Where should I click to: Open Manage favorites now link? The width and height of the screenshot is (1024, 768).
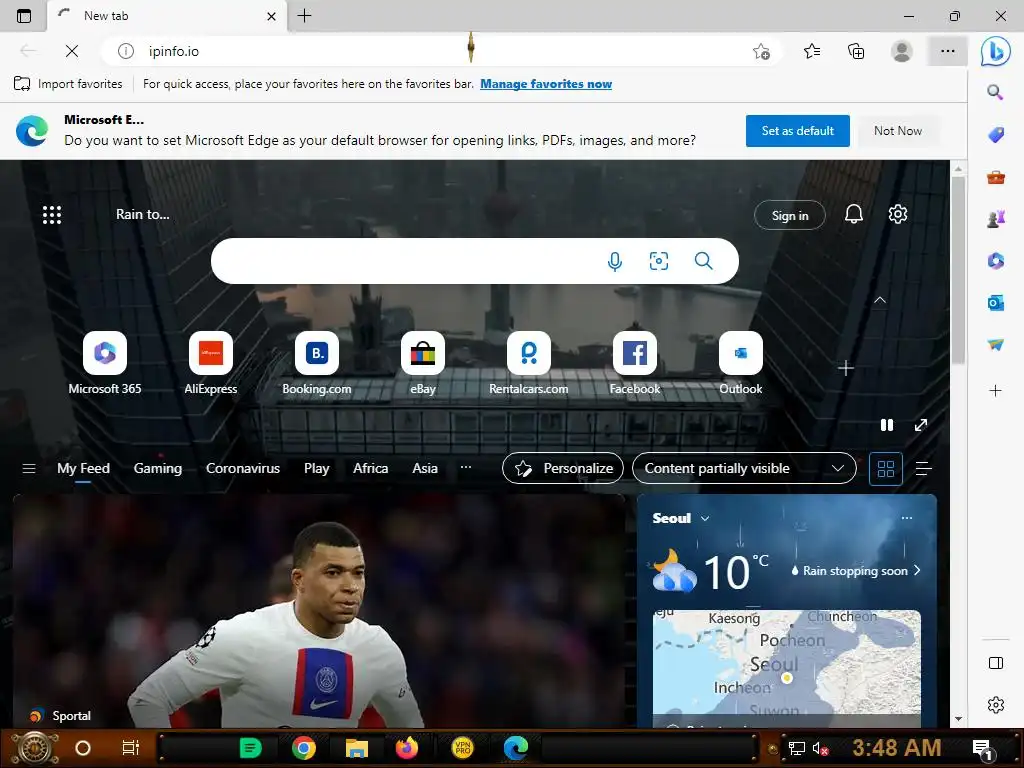(546, 84)
